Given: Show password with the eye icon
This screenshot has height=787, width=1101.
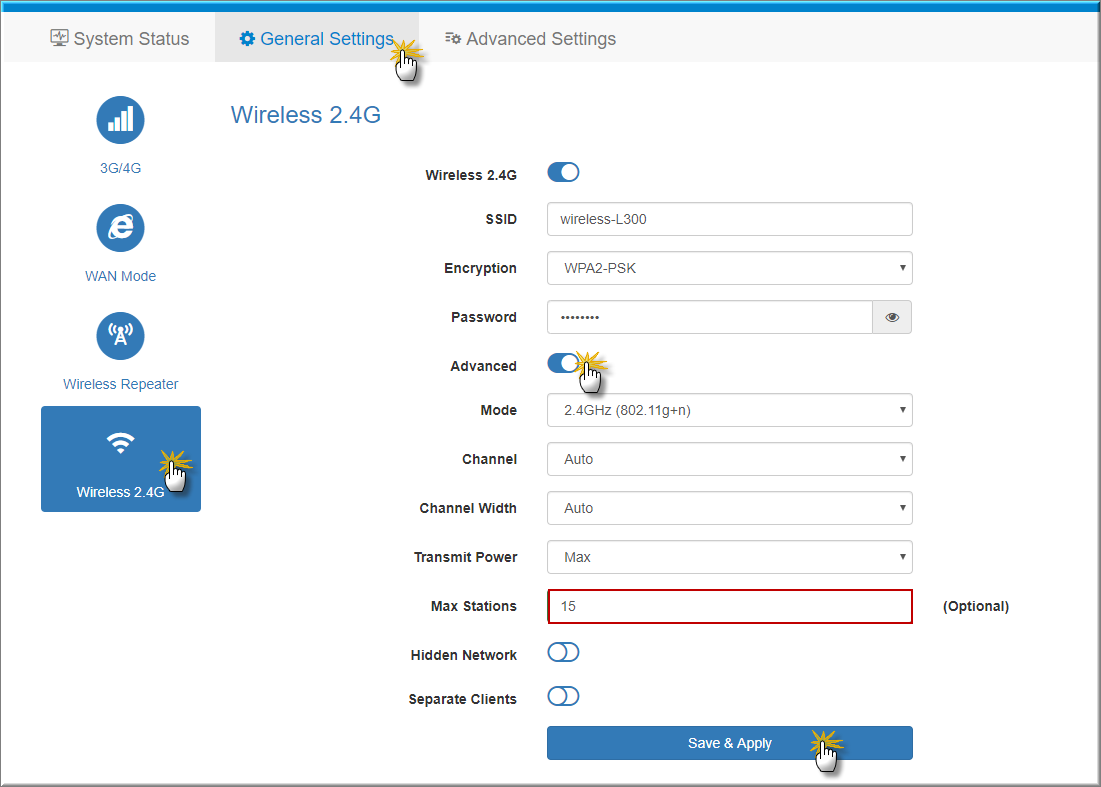Looking at the screenshot, I should 892,317.
